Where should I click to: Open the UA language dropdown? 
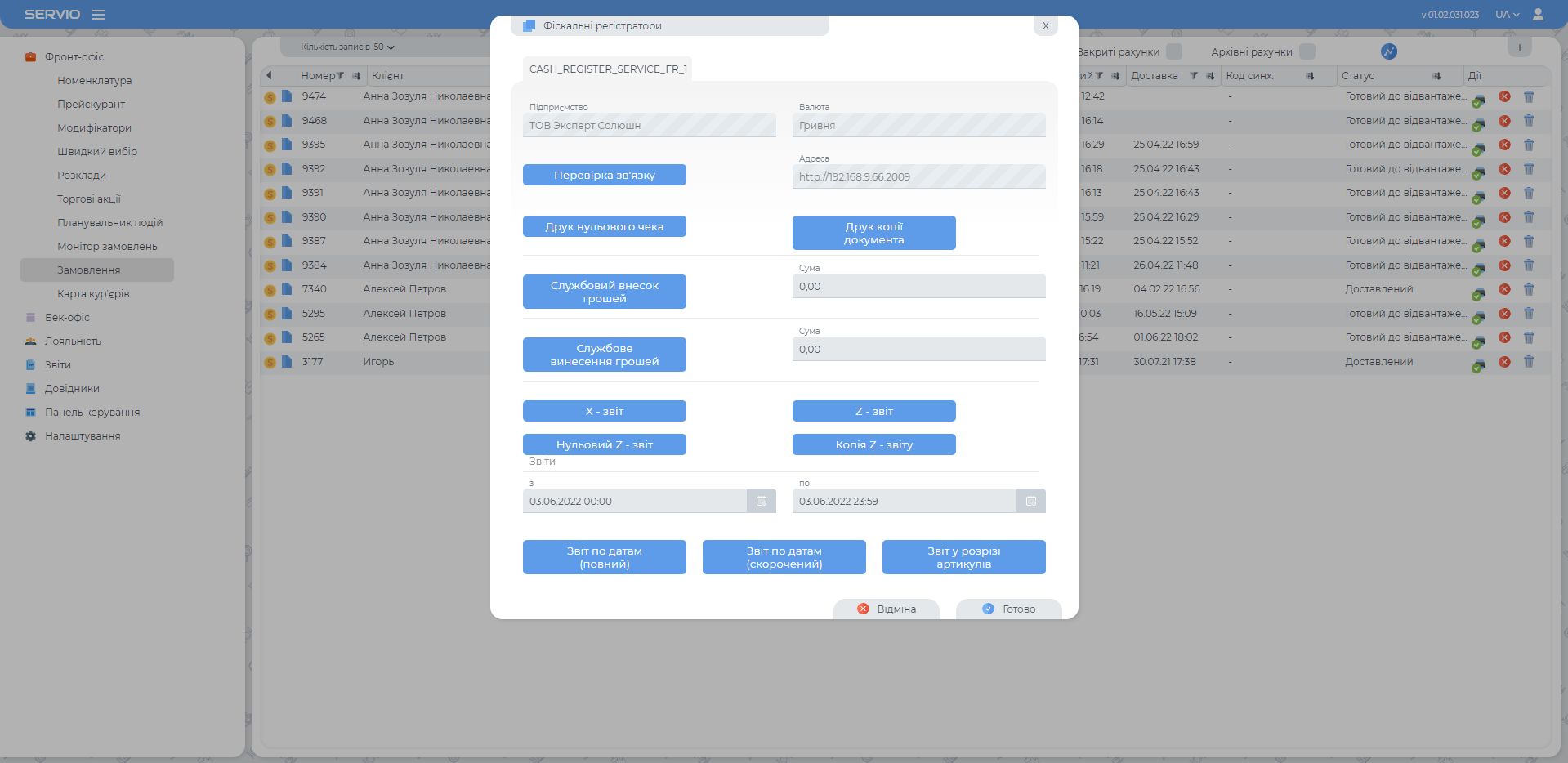[x=1507, y=15]
